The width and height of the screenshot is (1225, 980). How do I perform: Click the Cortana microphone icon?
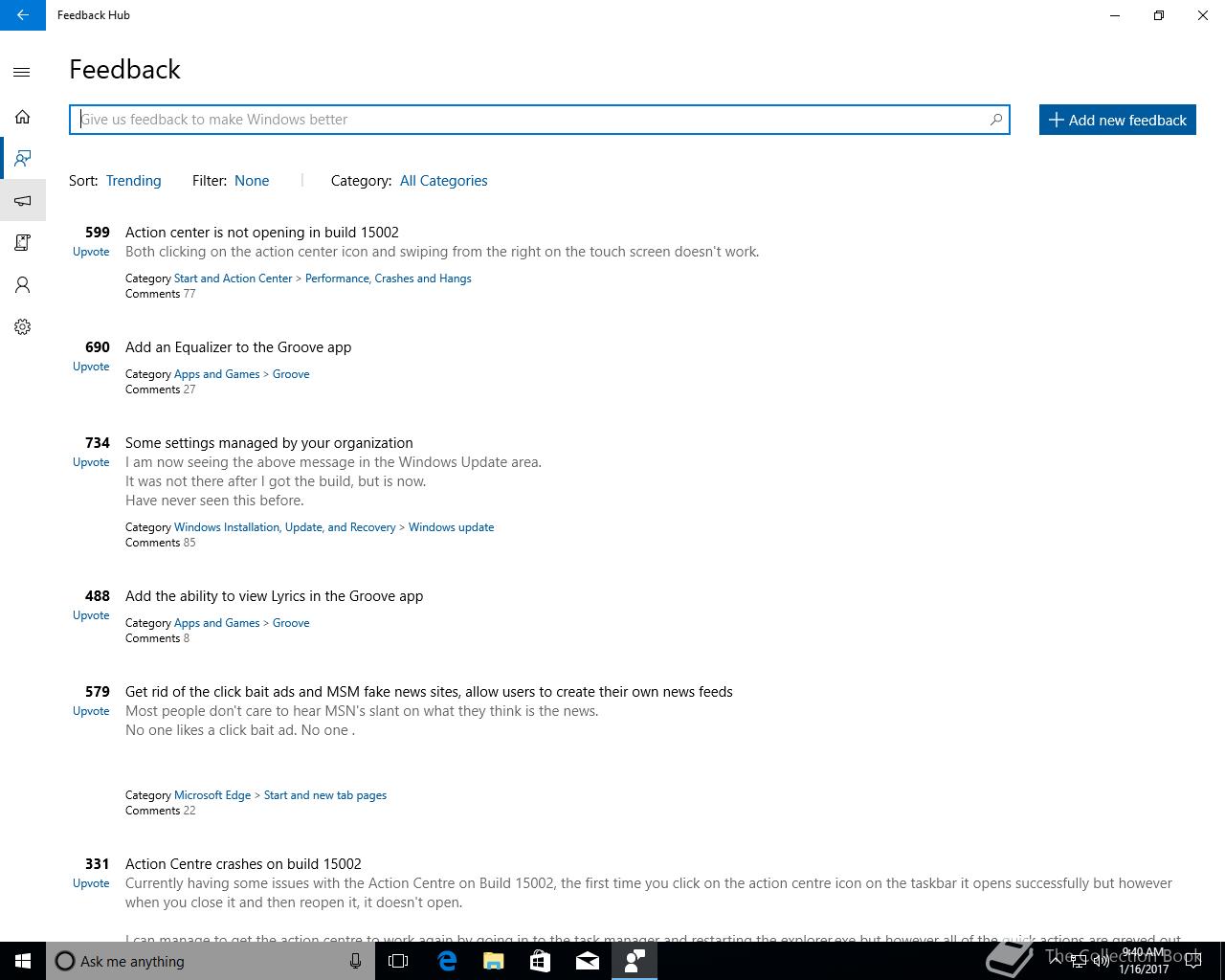(355, 961)
